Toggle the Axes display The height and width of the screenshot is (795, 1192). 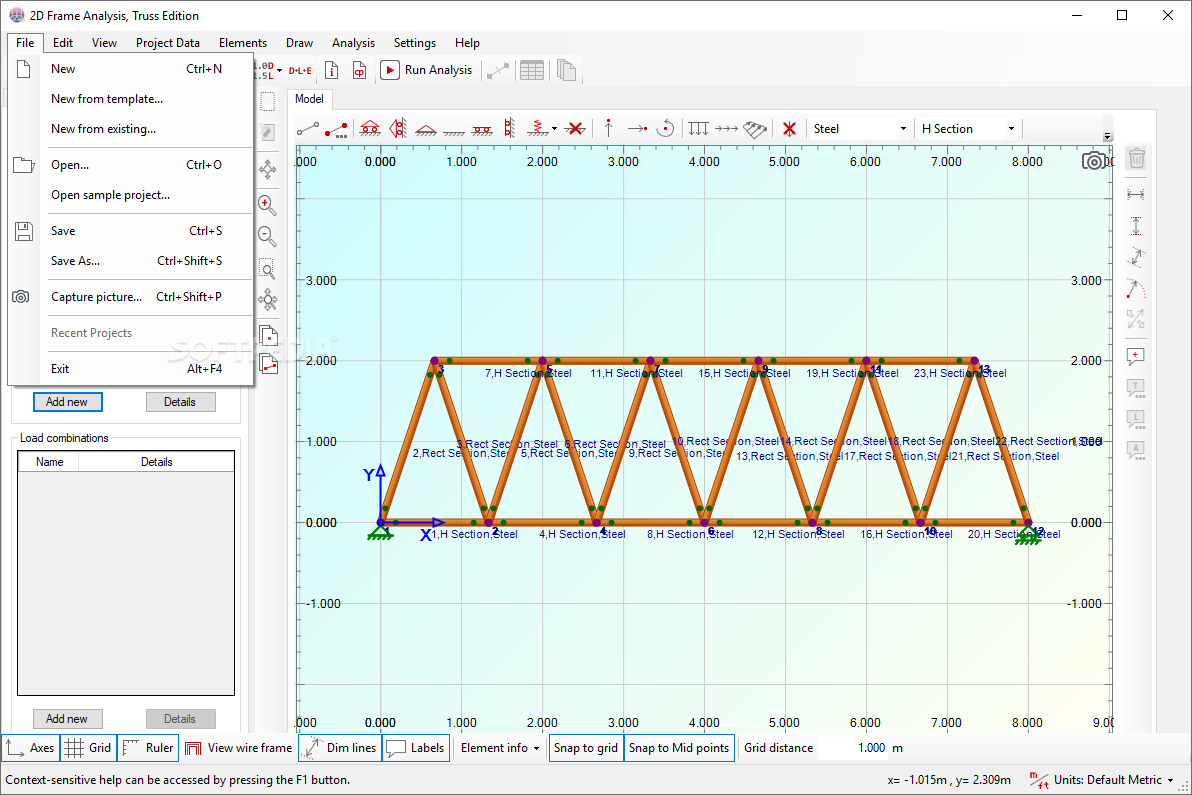[30, 748]
